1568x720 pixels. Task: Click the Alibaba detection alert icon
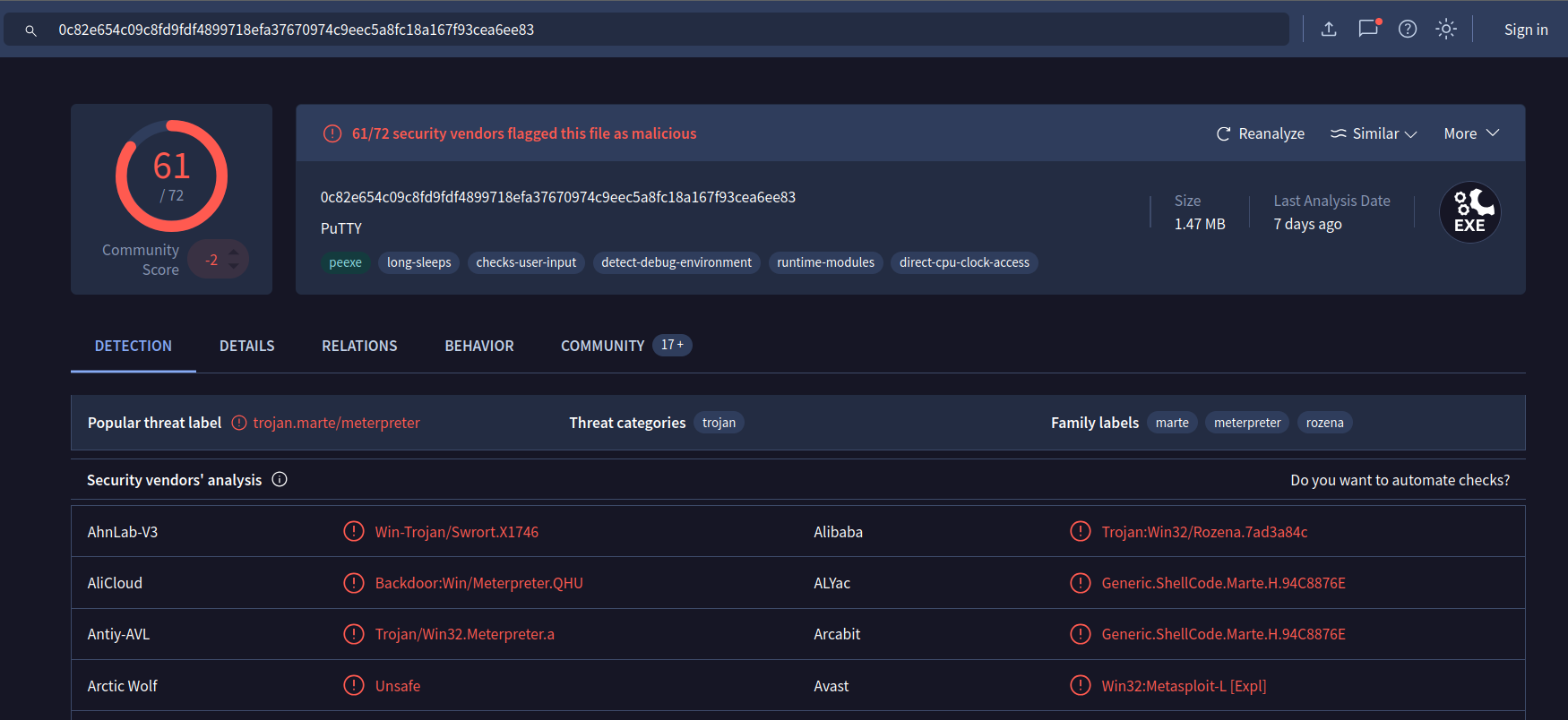1081,531
